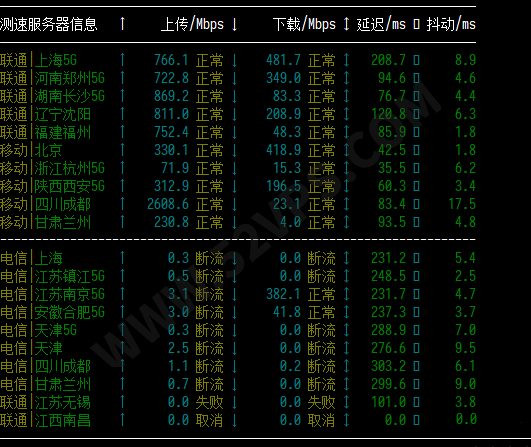Screen dimensions: 531x447
Task: Click the server name 联通|河南郑州5G
Action: [52, 78]
